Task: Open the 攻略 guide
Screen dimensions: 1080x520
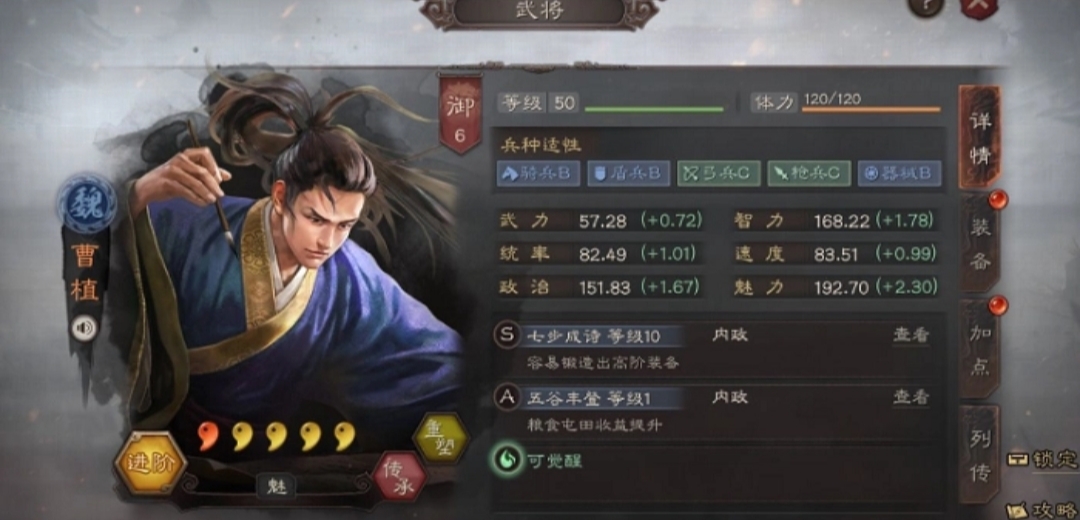Action: [1043, 510]
